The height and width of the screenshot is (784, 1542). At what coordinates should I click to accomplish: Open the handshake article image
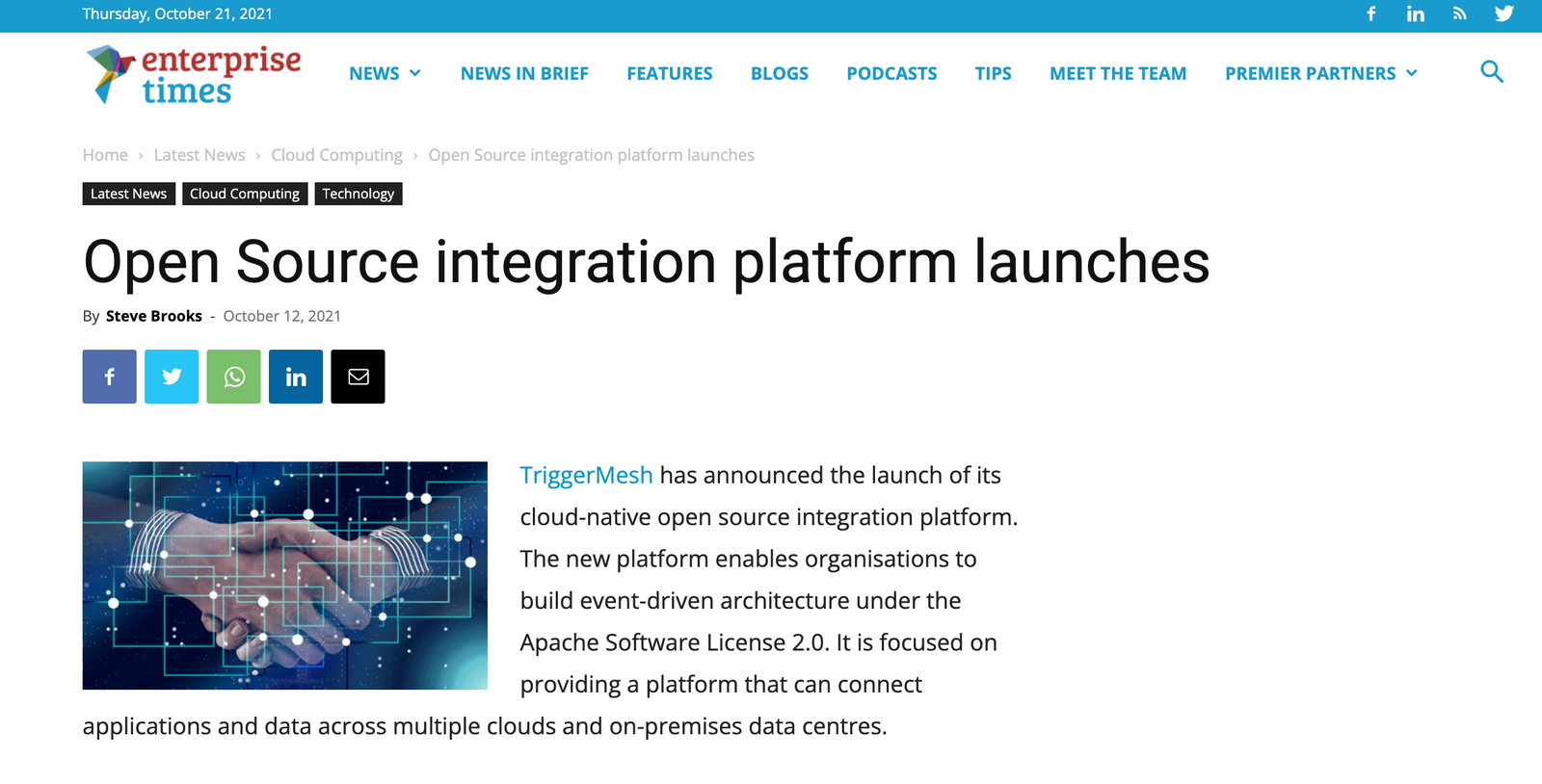(285, 575)
